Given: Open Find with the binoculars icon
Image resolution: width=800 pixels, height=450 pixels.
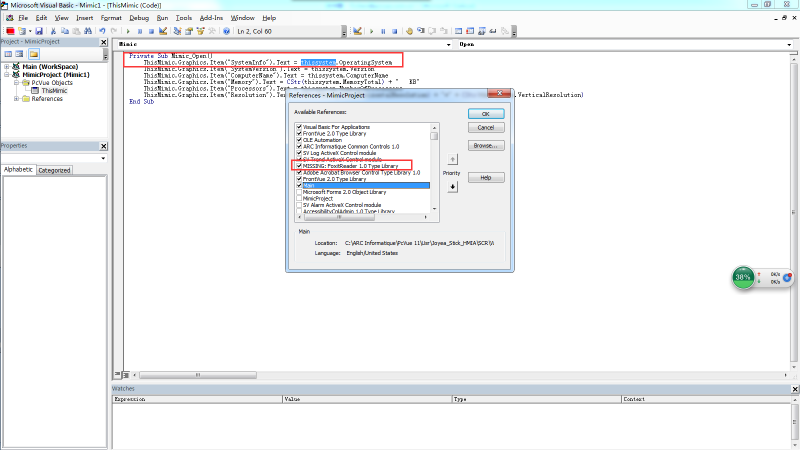Looking at the screenshot, I should [x=88, y=31].
